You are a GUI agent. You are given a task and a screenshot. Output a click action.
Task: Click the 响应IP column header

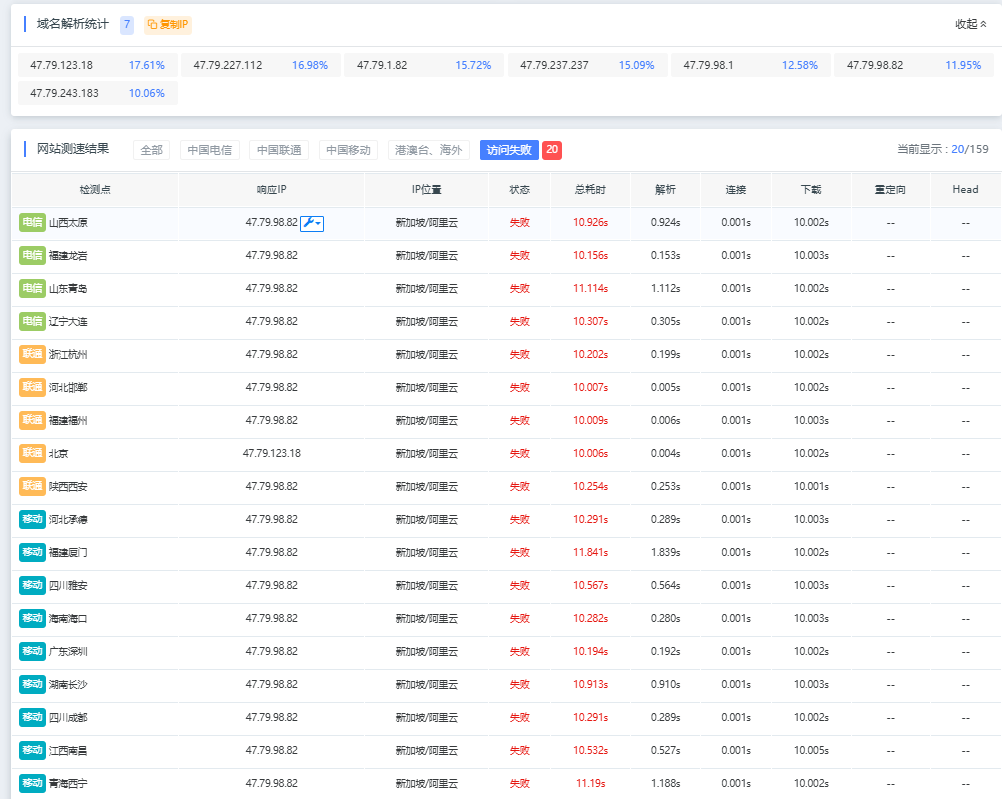point(271,189)
